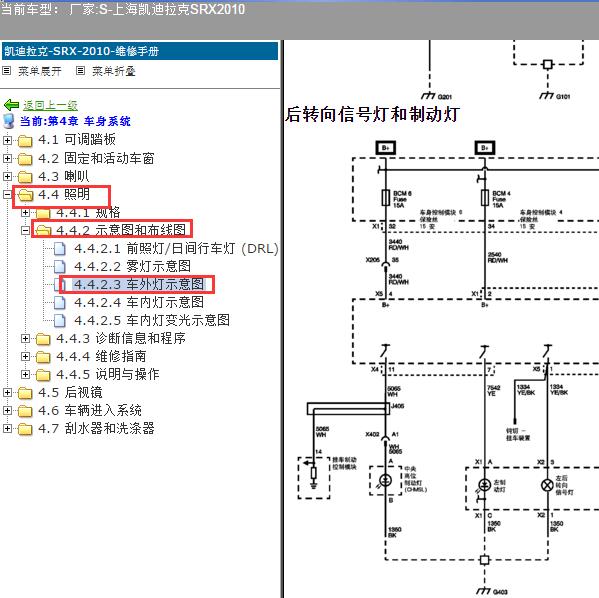Click the 后转向信号灯和制动灯 diagram title
The height and width of the screenshot is (598, 599).
tap(372, 114)
